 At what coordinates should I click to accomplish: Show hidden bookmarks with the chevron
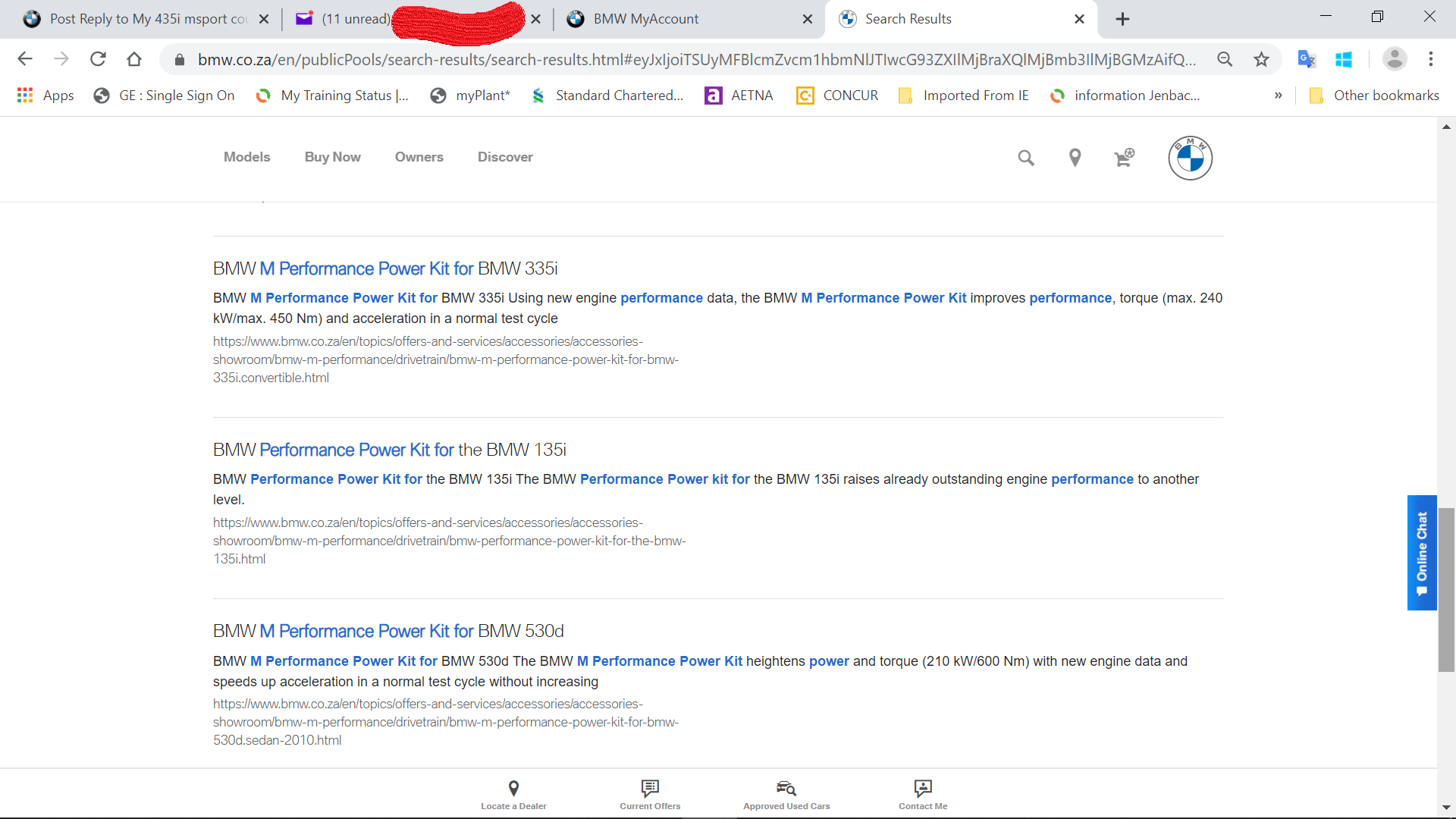[x=1278, y=96]
